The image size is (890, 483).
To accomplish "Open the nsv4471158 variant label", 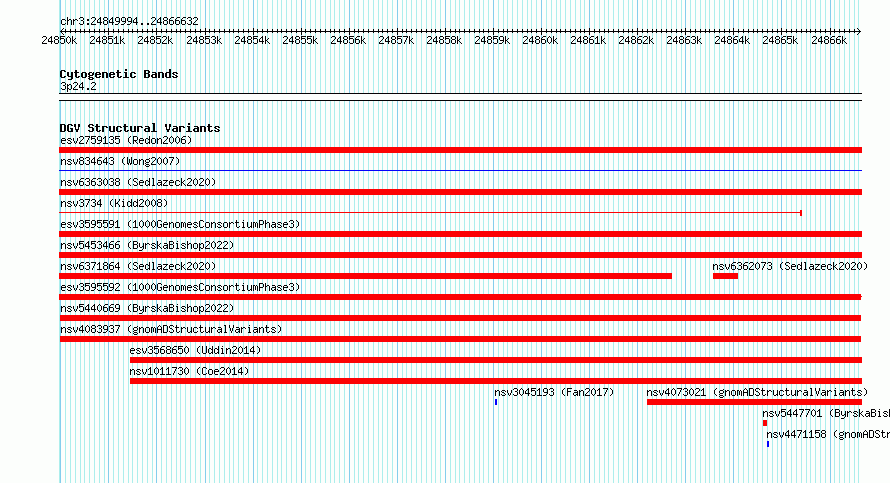I will point(828,434).
